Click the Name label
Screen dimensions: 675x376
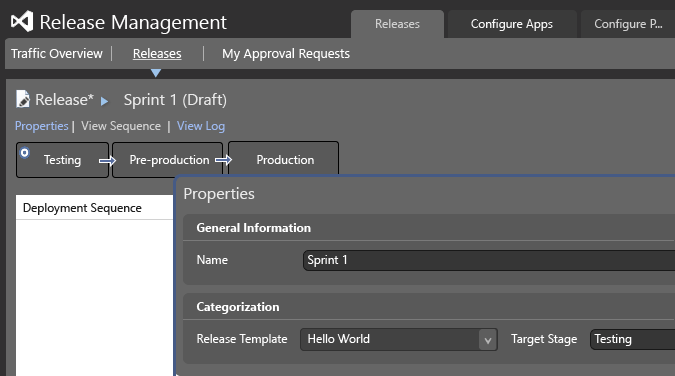[x=212, y=260]
